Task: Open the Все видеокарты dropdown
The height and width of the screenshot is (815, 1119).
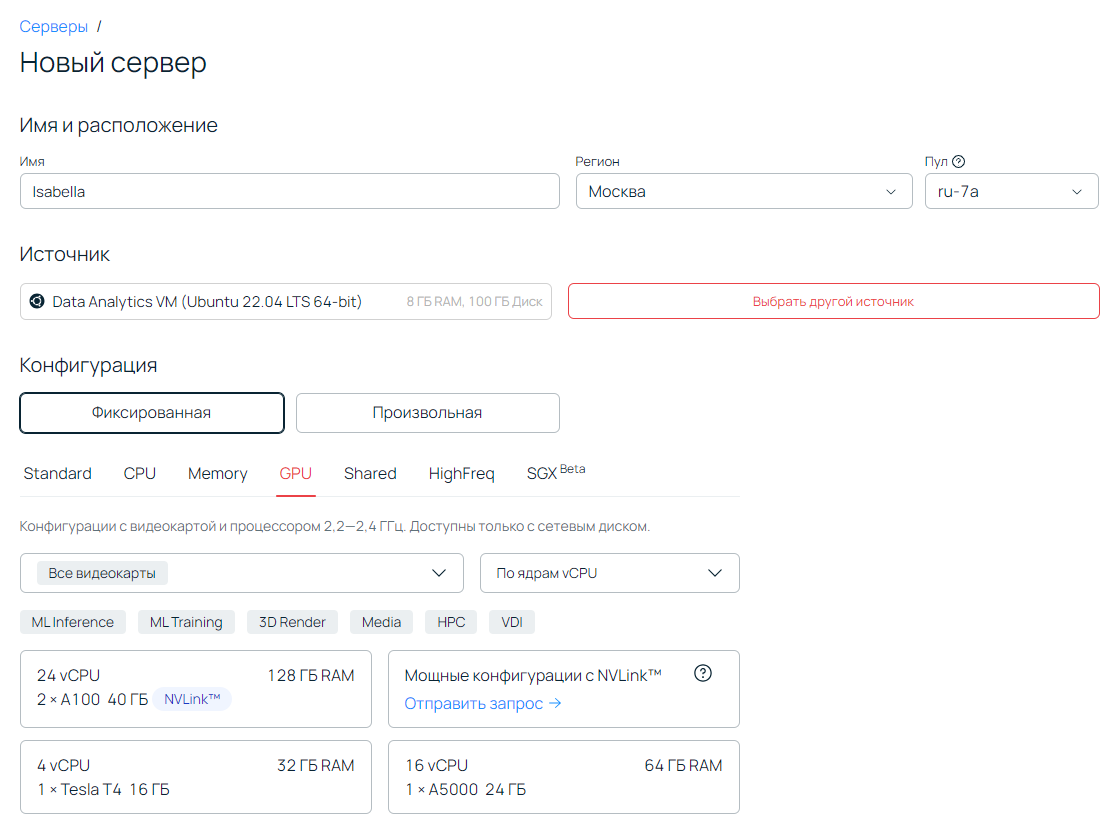Action: tap(241, 573)
